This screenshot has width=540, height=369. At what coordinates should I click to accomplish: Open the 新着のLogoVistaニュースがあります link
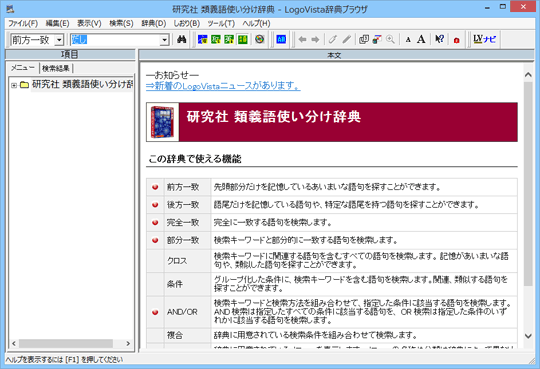pyautogui.click(x=223, y=86)
